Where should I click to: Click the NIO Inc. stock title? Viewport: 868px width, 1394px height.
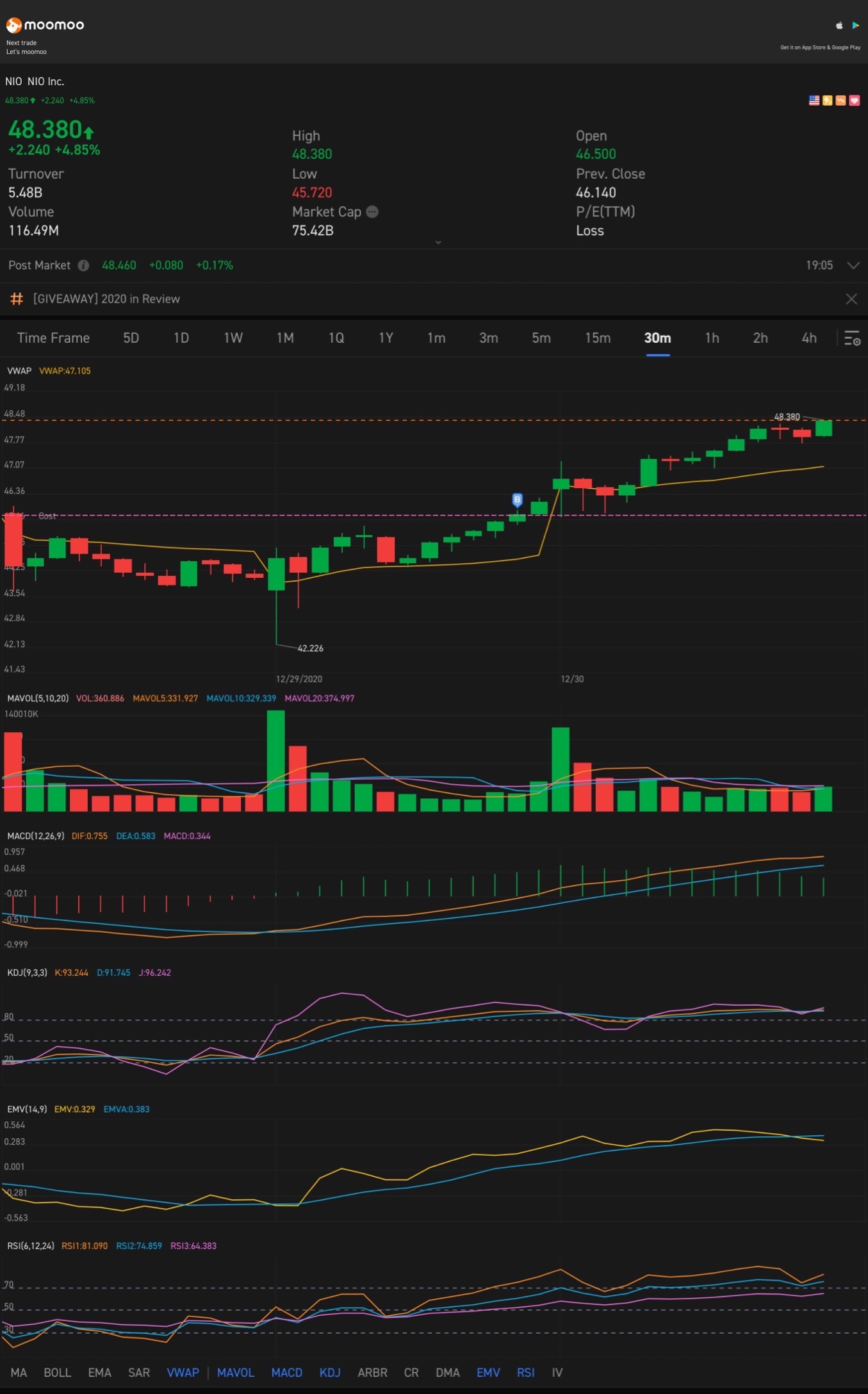pyautogui.click(x=35, y=81)
